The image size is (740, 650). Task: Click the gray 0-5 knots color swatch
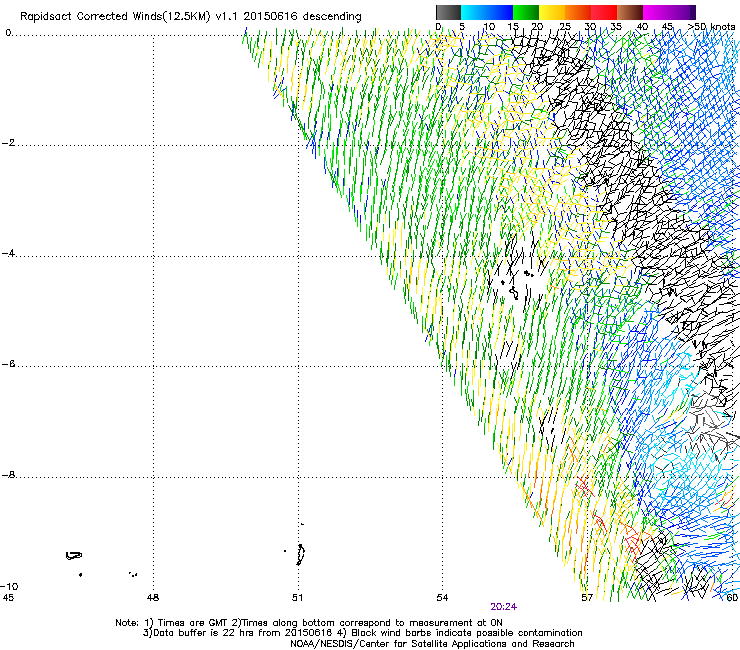coord(448,12)
